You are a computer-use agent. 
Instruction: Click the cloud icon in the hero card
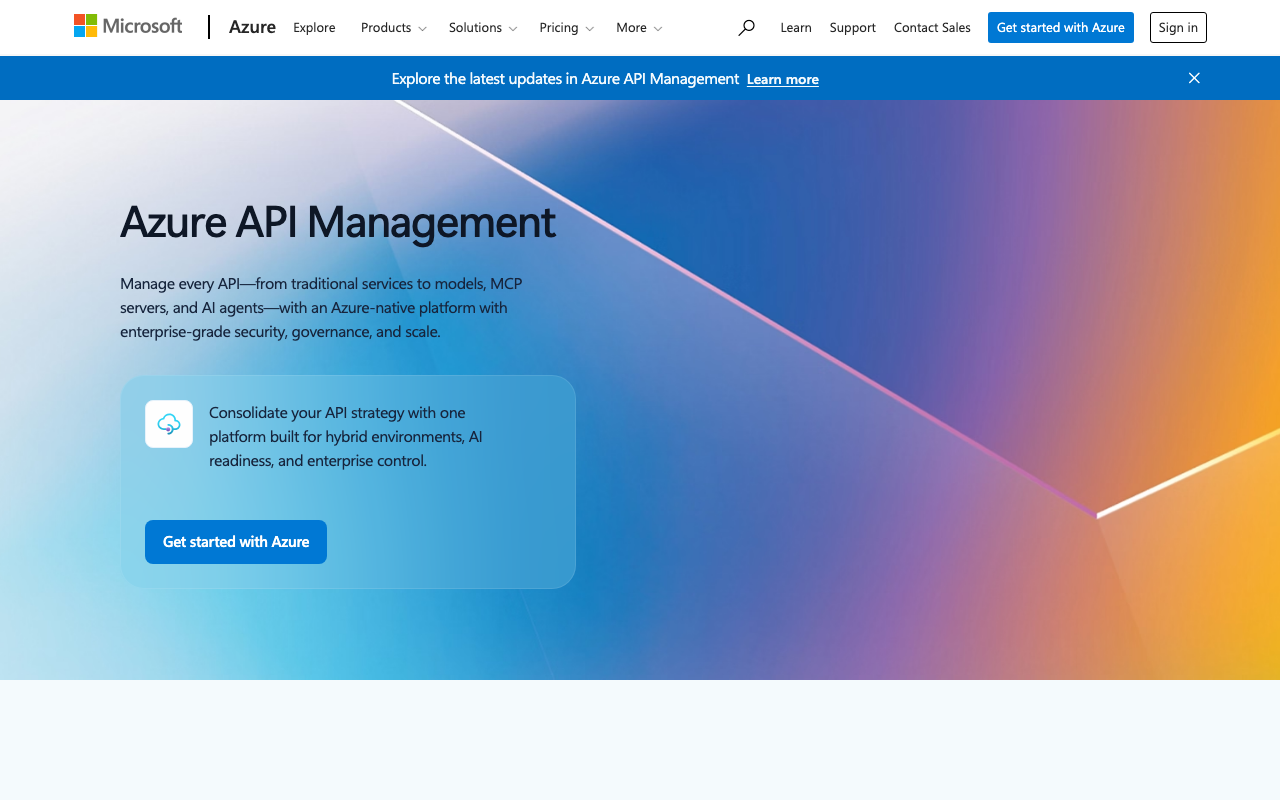pyautogui.click(x=169, y=424)
